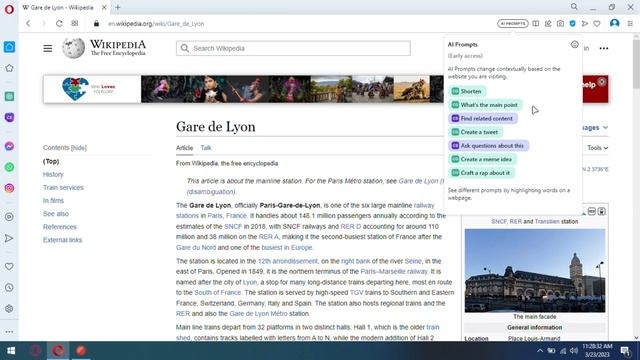Click the AI PROMPTS address bar button
640x360 pixels.
513,24
